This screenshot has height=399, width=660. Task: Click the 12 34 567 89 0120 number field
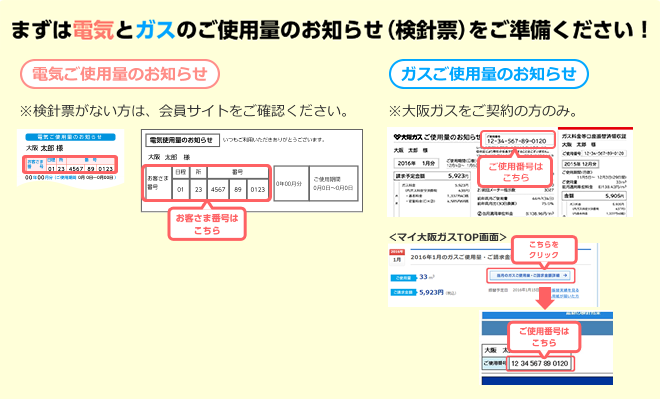pyautogui.click(x=540, y=363)
